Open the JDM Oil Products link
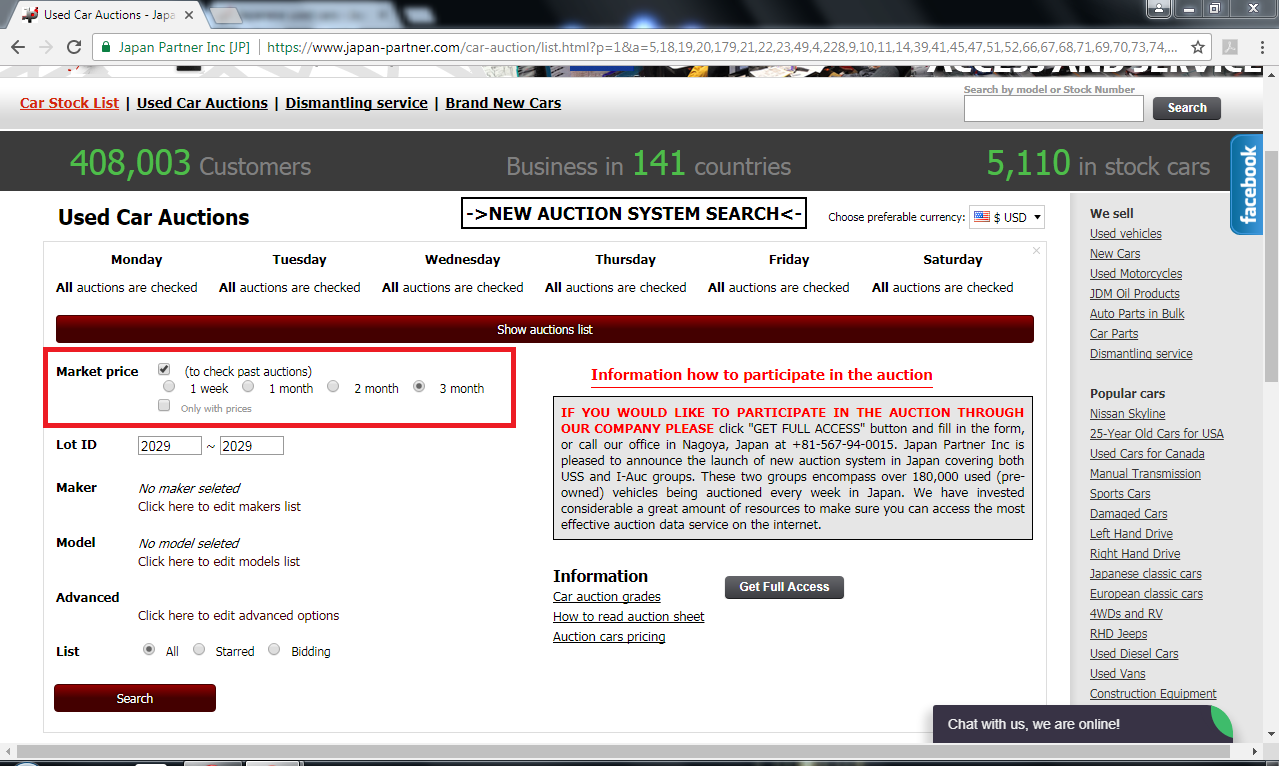This screenshot has width=1279, height=766. [x=1135, y=294]
